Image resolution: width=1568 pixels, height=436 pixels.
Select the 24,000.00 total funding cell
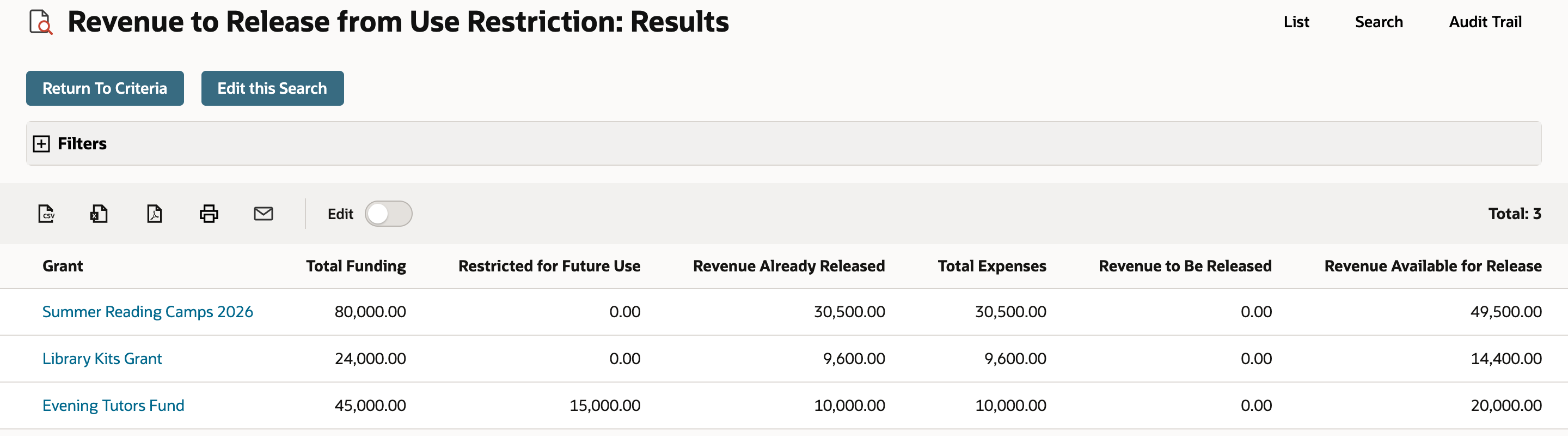(x=370, y=359)
